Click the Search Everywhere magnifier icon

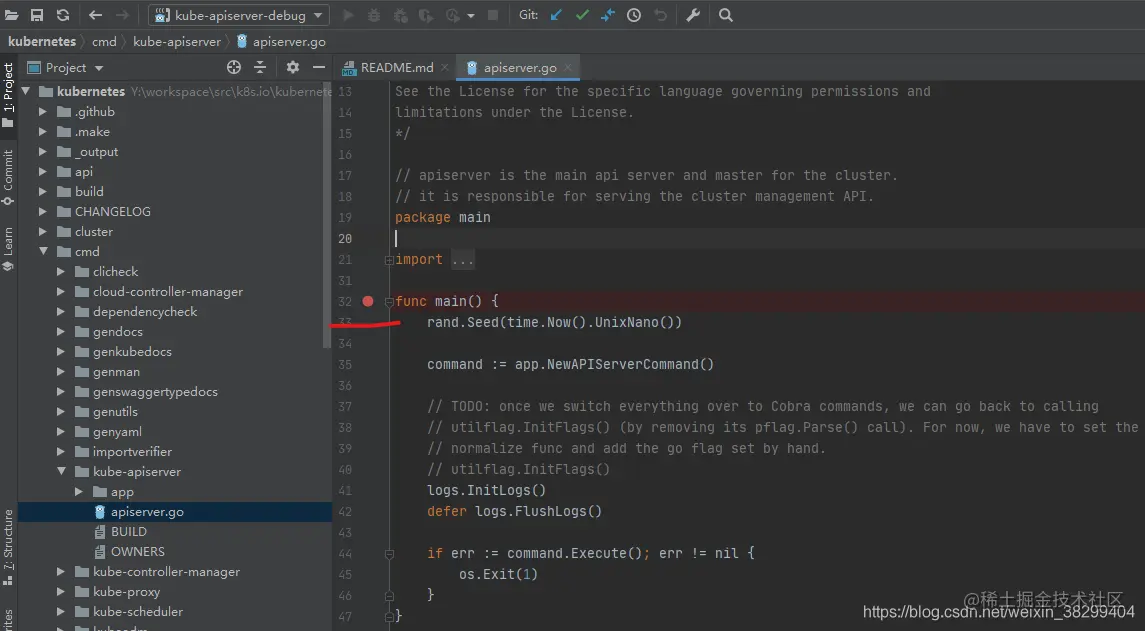pos(726,15)
